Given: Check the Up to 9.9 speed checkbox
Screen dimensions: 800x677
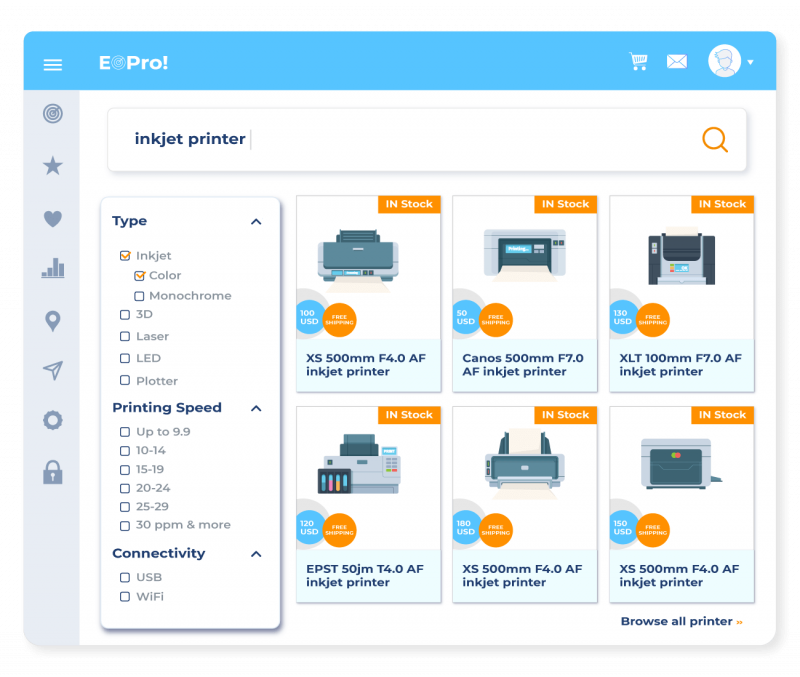Looking at the screenshot, I should coord(124,432).
